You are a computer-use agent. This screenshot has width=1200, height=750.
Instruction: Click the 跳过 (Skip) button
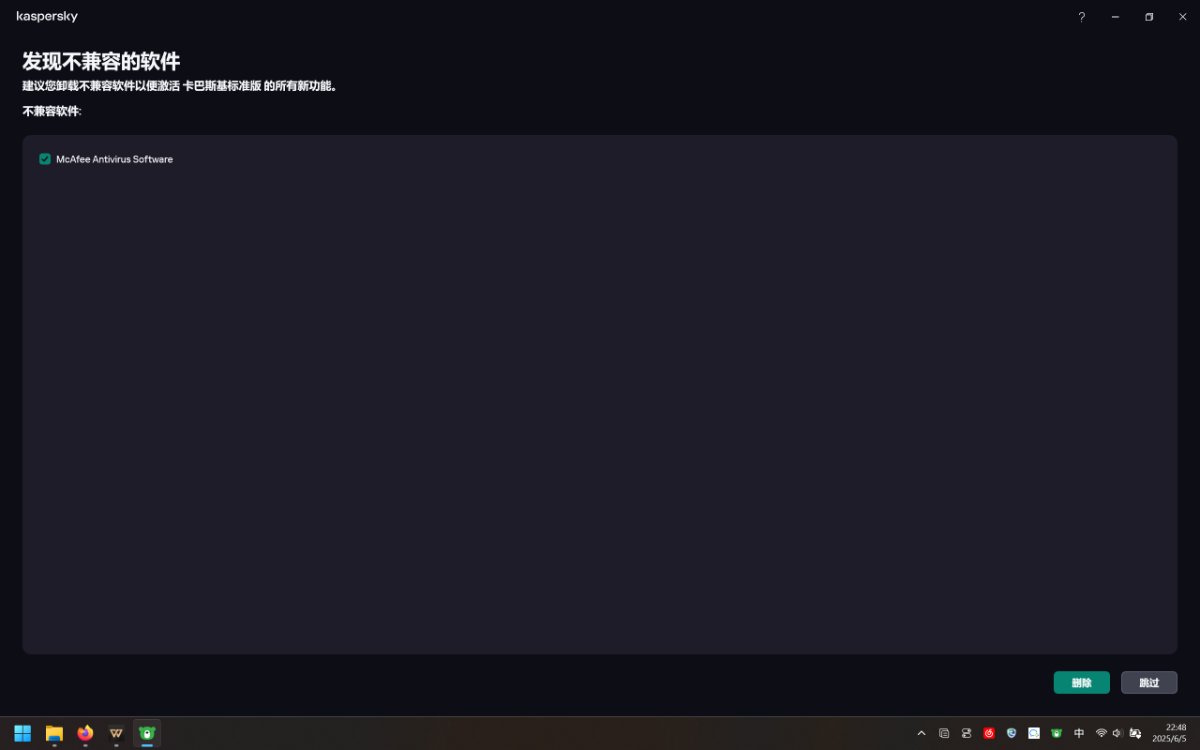(1149, 683)
